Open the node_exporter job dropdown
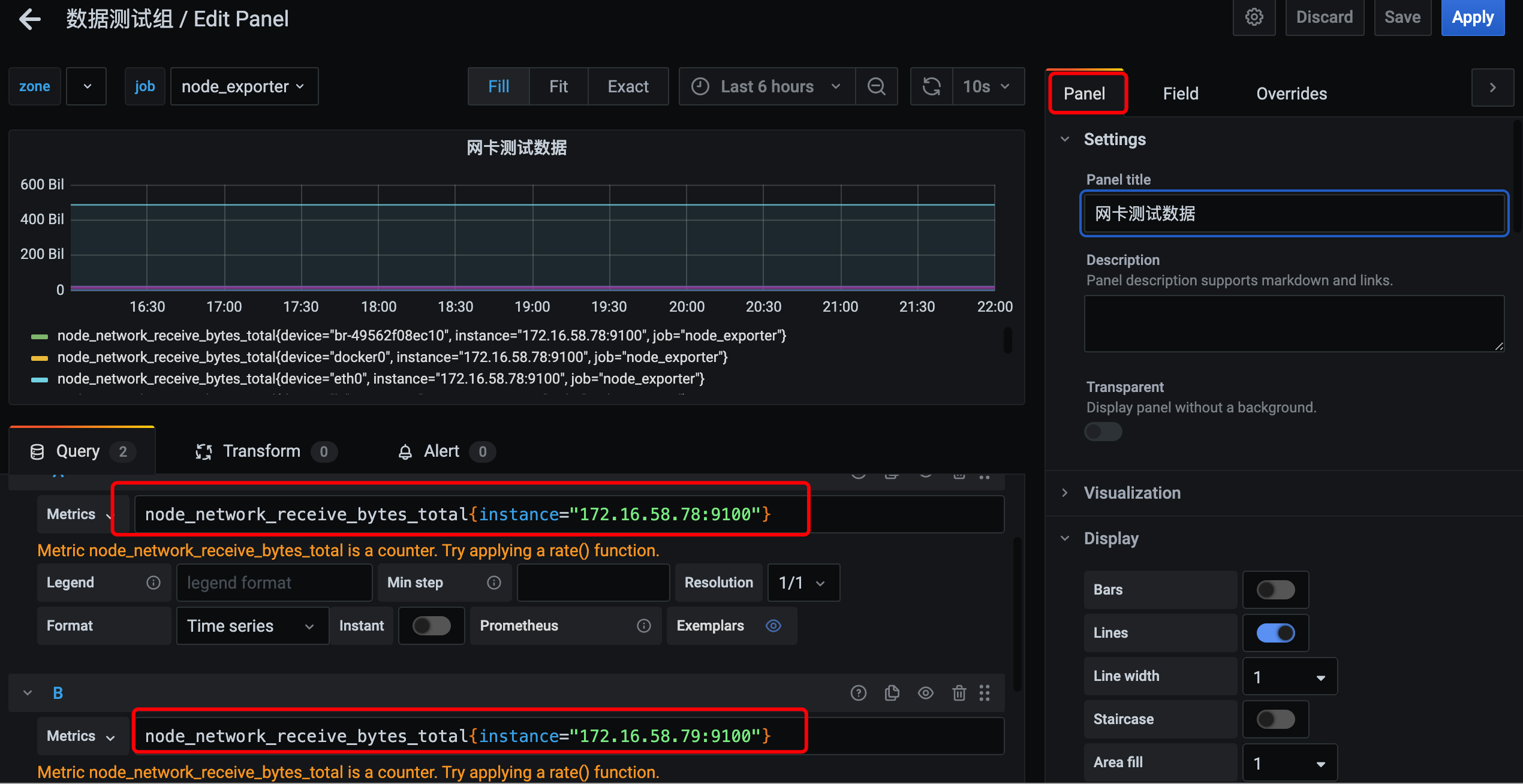 point(244,86)
